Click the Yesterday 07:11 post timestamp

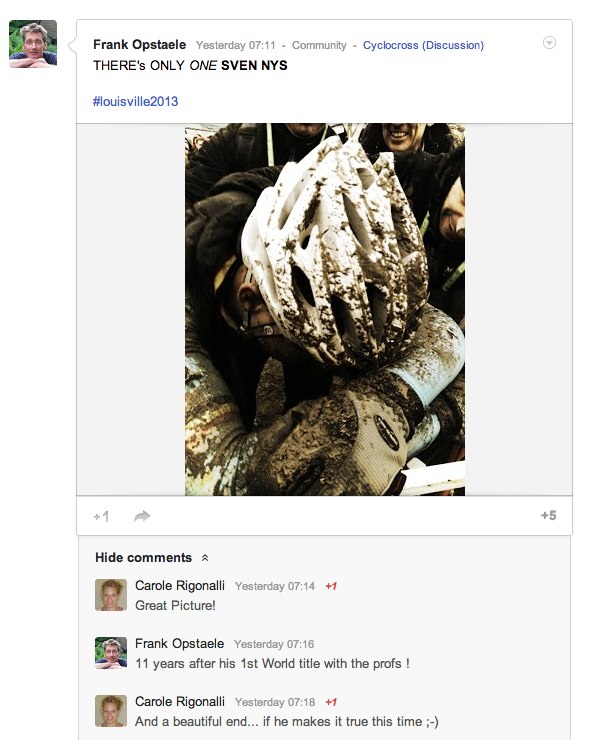235,45
